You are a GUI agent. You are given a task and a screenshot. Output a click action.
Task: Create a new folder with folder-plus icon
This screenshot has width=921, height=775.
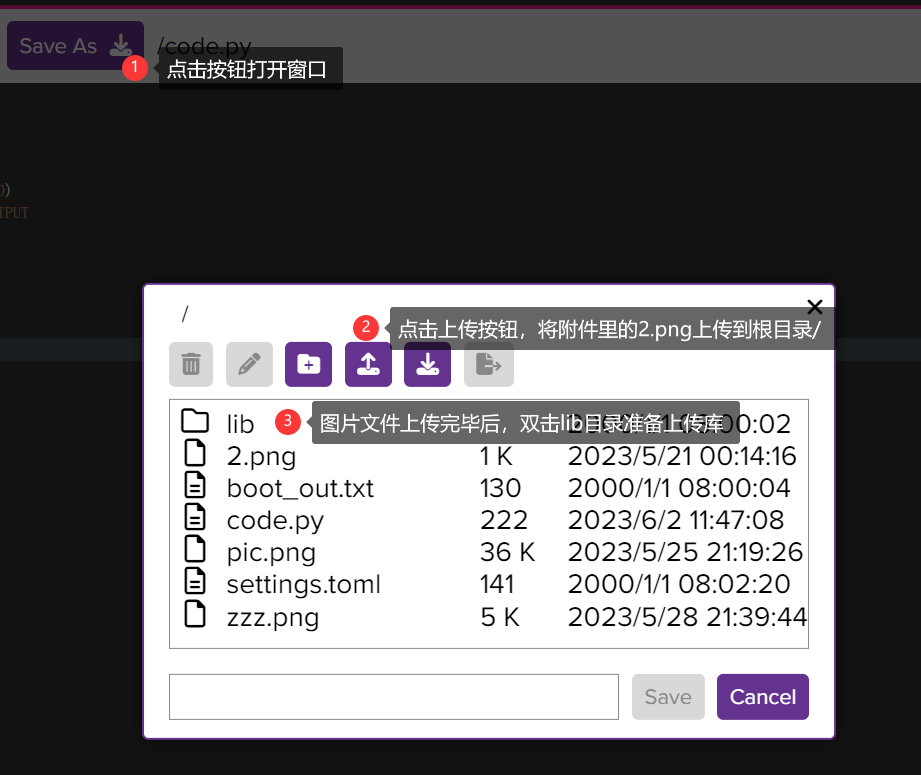[308, 364]
